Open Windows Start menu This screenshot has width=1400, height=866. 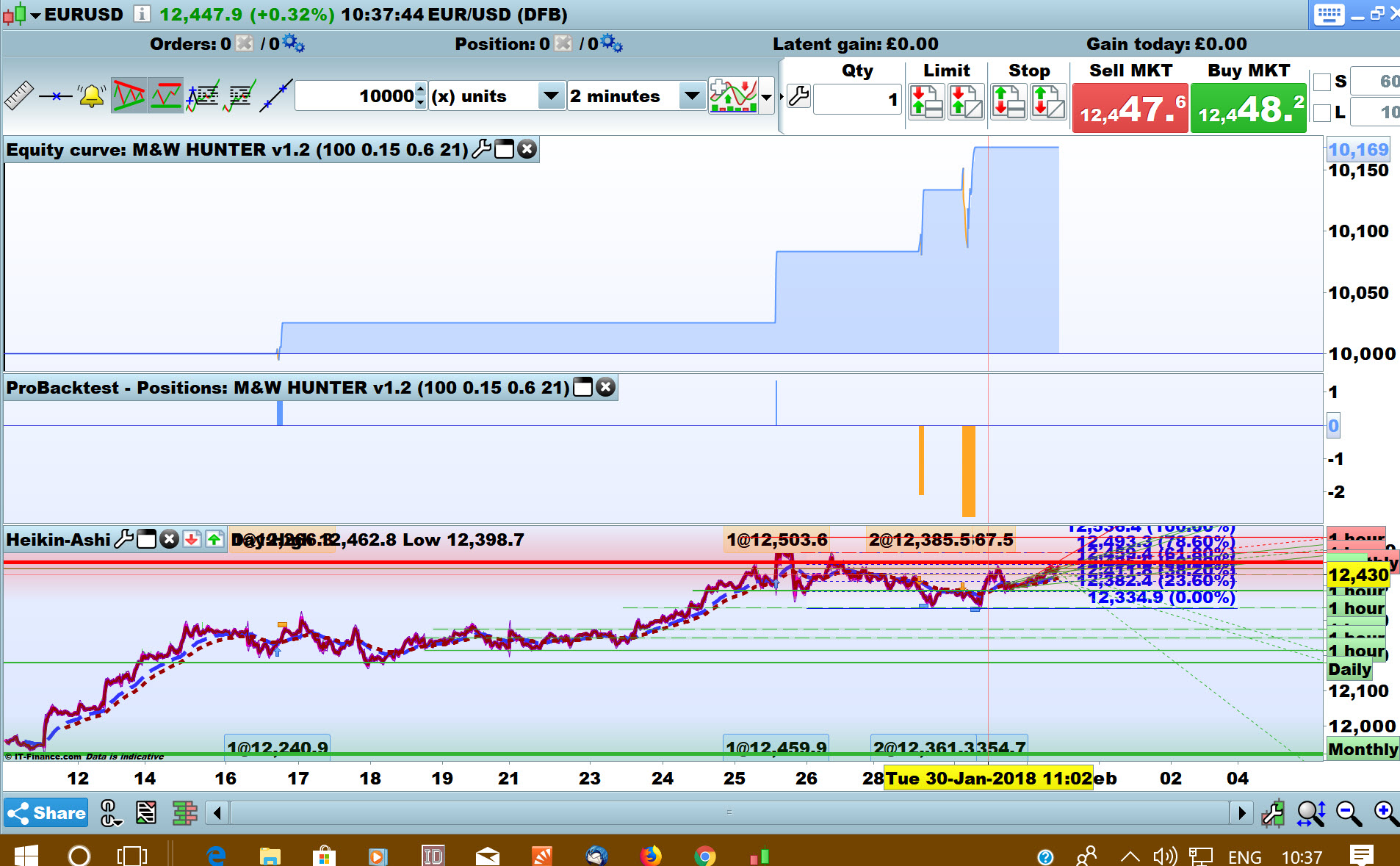[26, 855]
